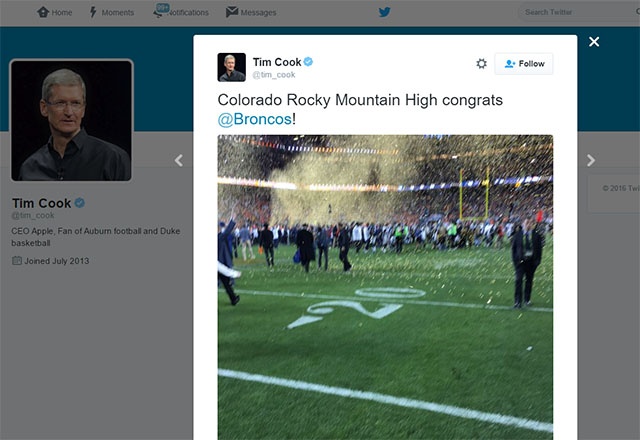The image size is (640, 440).
Task: Open the stadium confetti photo
Action: point(385,285)
